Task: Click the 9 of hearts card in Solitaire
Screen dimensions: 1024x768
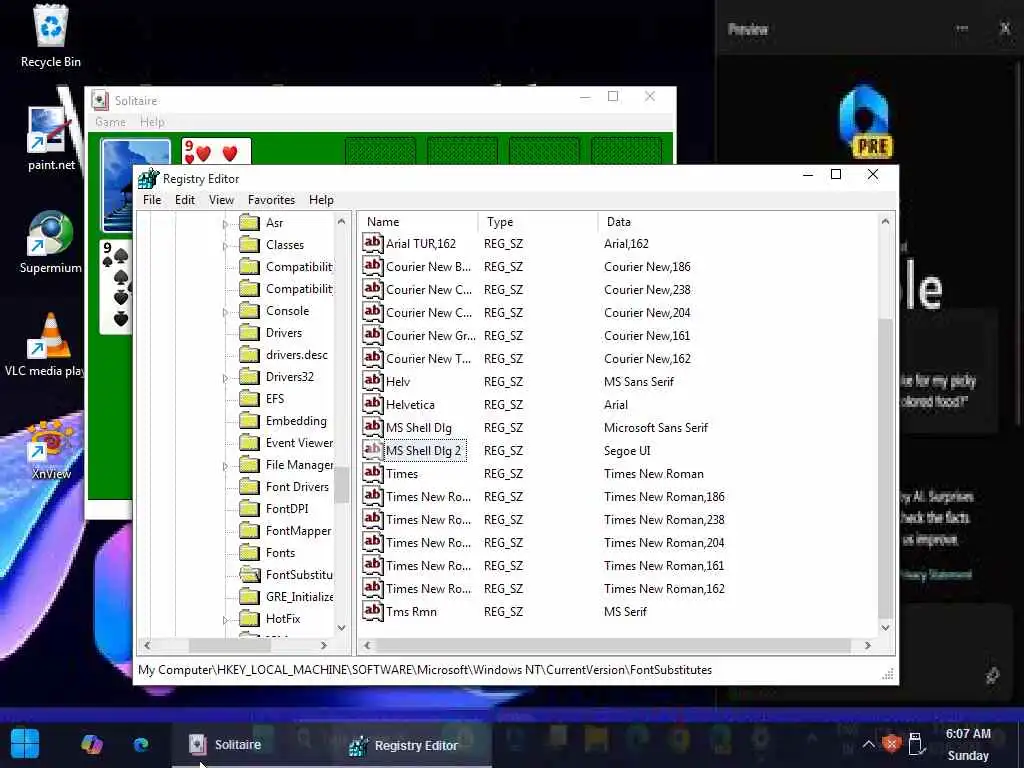Action: (216, 151)
